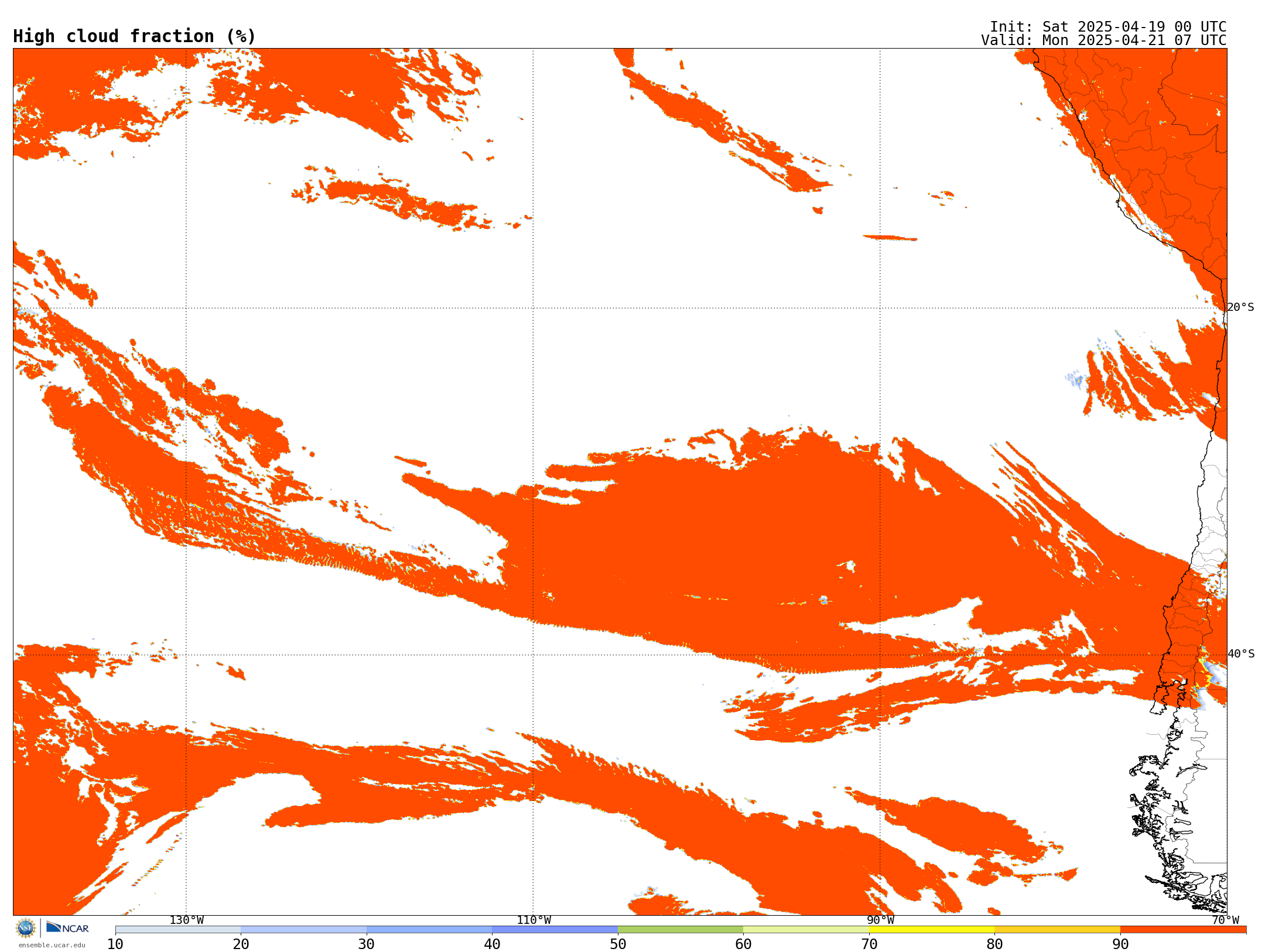The height and width of the screenshot is (952, 1265).
Task: Click the 60–70 pale yellow-green colorbar segment
Action: click(806, 930)
